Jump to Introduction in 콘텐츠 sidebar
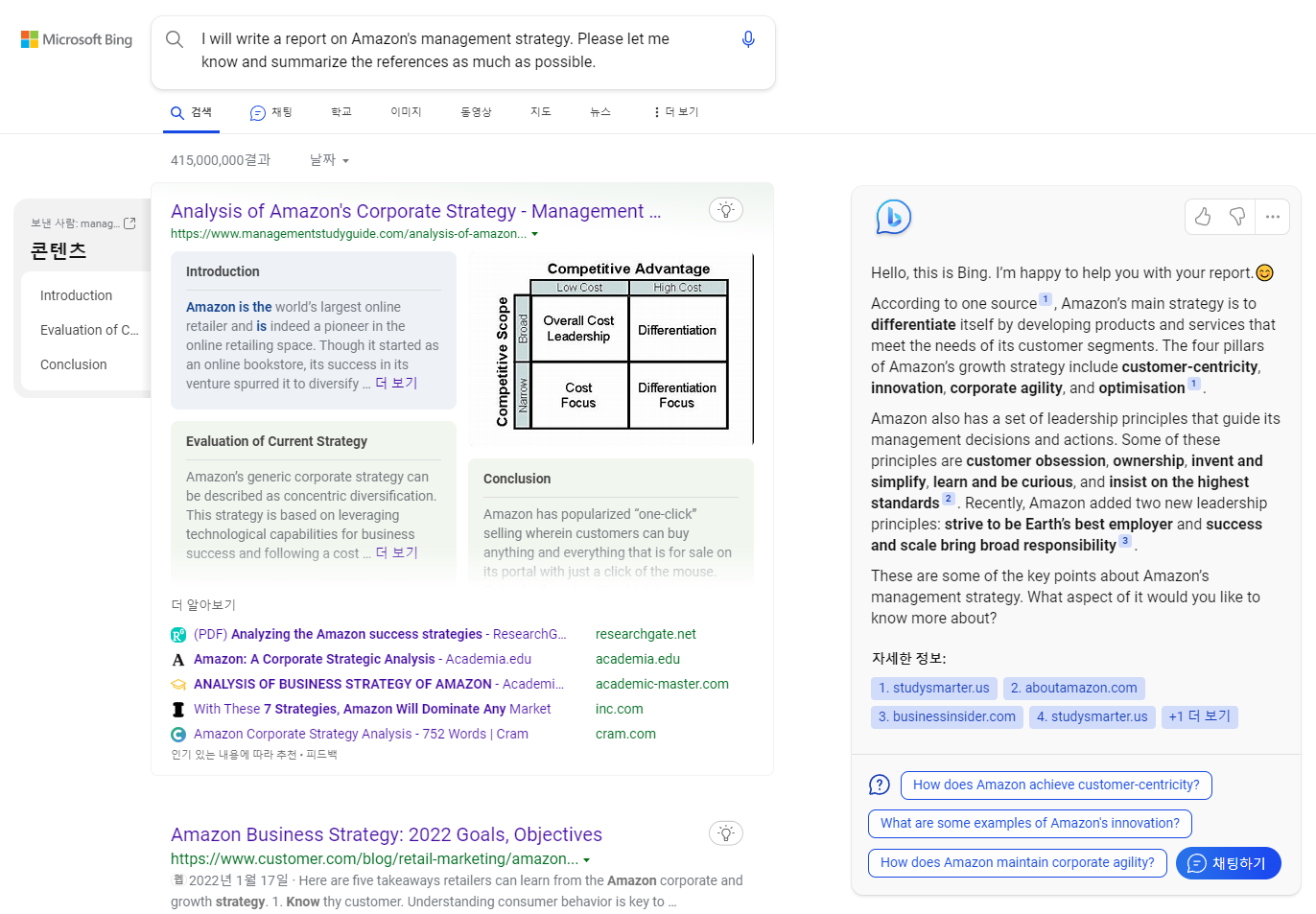The height and width of the screenshot is (914, 1316). (x=76, y=295)
